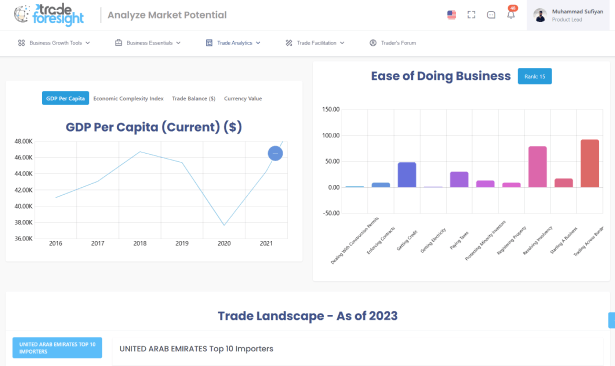Click the Ease of Doing Business heading
This screenshot has width=615, height=366.
click(x=441, y=76)
